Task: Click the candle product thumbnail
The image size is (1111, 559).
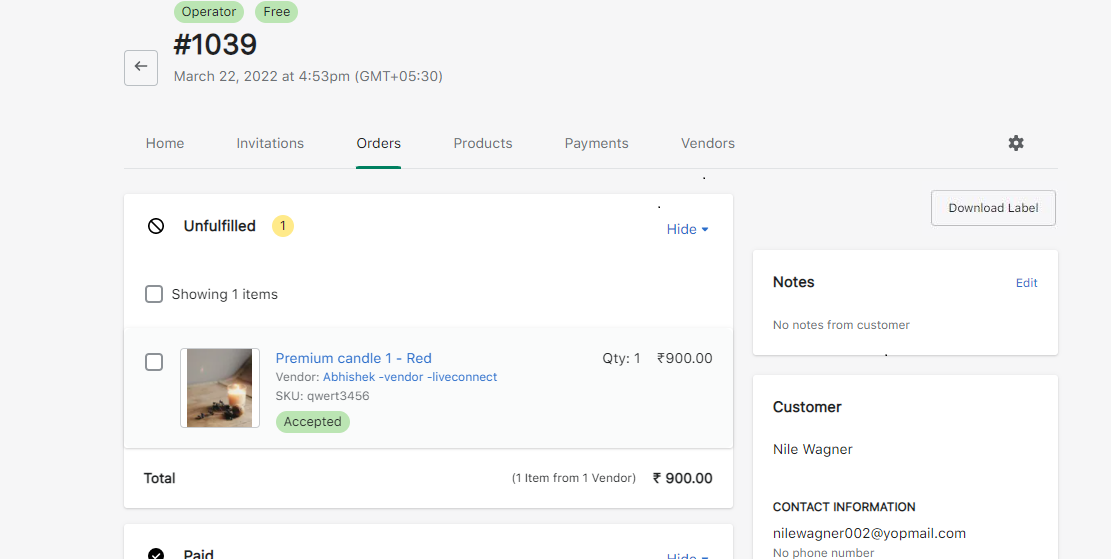Action: (x=220, y=388)
